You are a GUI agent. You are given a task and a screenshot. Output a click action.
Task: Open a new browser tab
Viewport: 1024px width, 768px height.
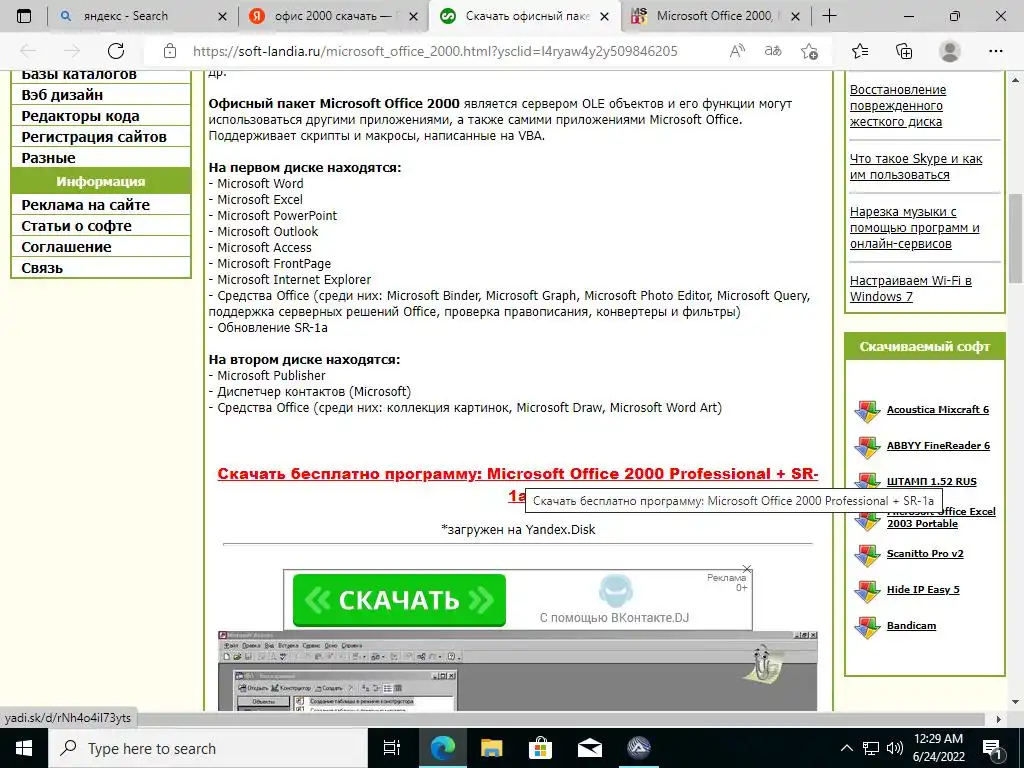tap(829, 16)
